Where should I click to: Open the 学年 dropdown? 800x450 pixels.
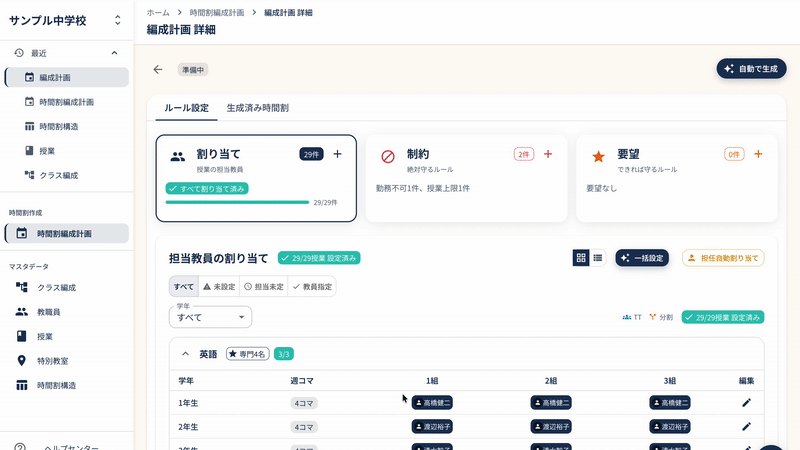click(x=210, y=317)
